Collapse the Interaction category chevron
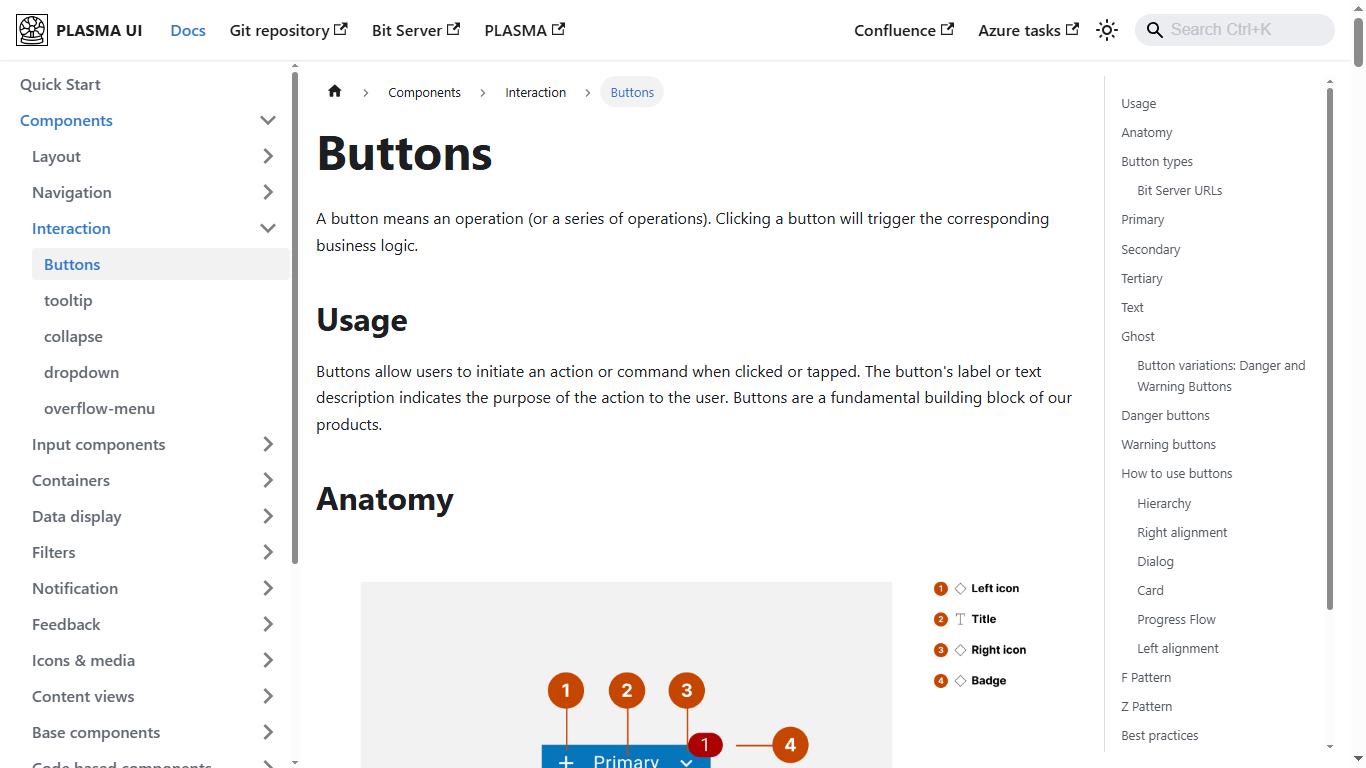The width and height of the screenshot is (1366, 768). (x=268, y=228)
